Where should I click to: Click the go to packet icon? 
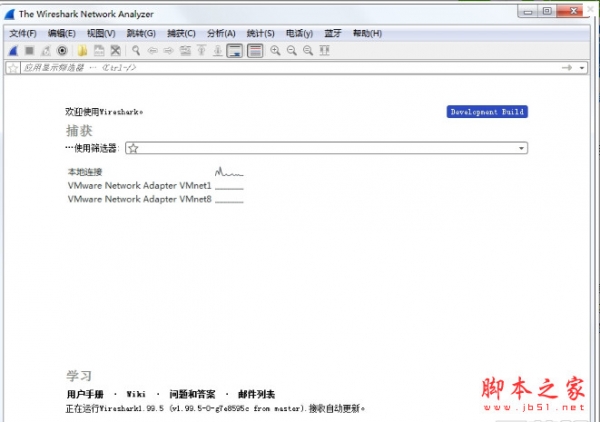point(186,51)
